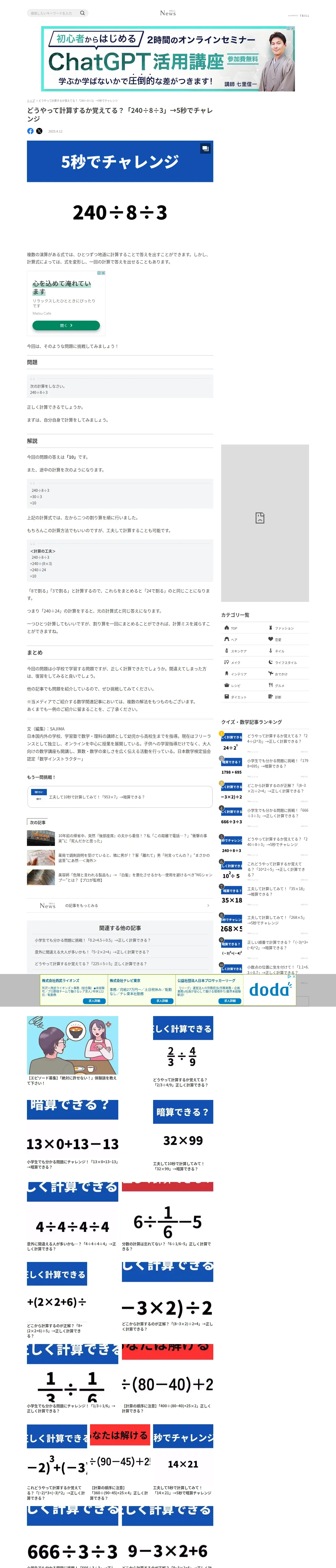Open the 2/3÷4/9 fraction article card
Image resolution: width=336 pixels, height=1568 pixels.
[183, 1052]
